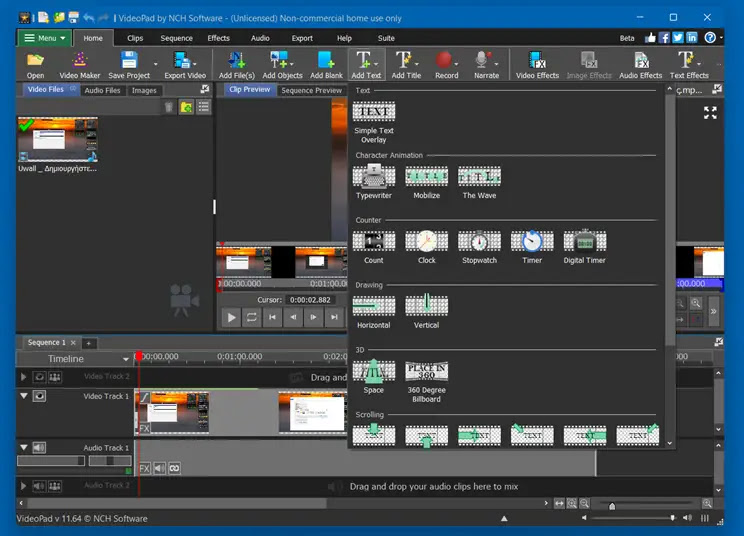Click the Add Blank icon

click(326, 65)
